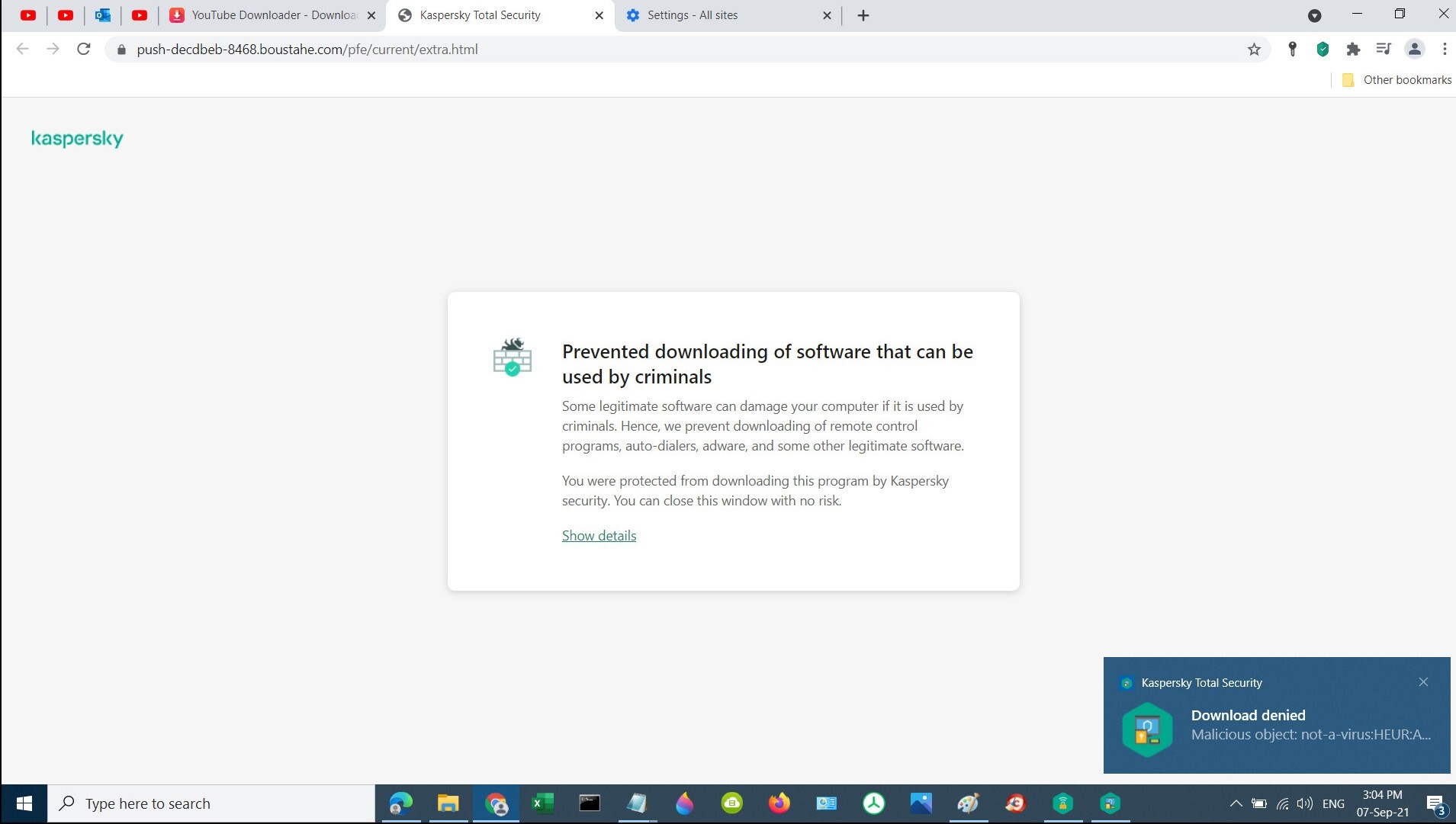1456x824 pixels.
Task: Open Paint from the taskbar
Action: pyautogui.click(x=968, y=803)
